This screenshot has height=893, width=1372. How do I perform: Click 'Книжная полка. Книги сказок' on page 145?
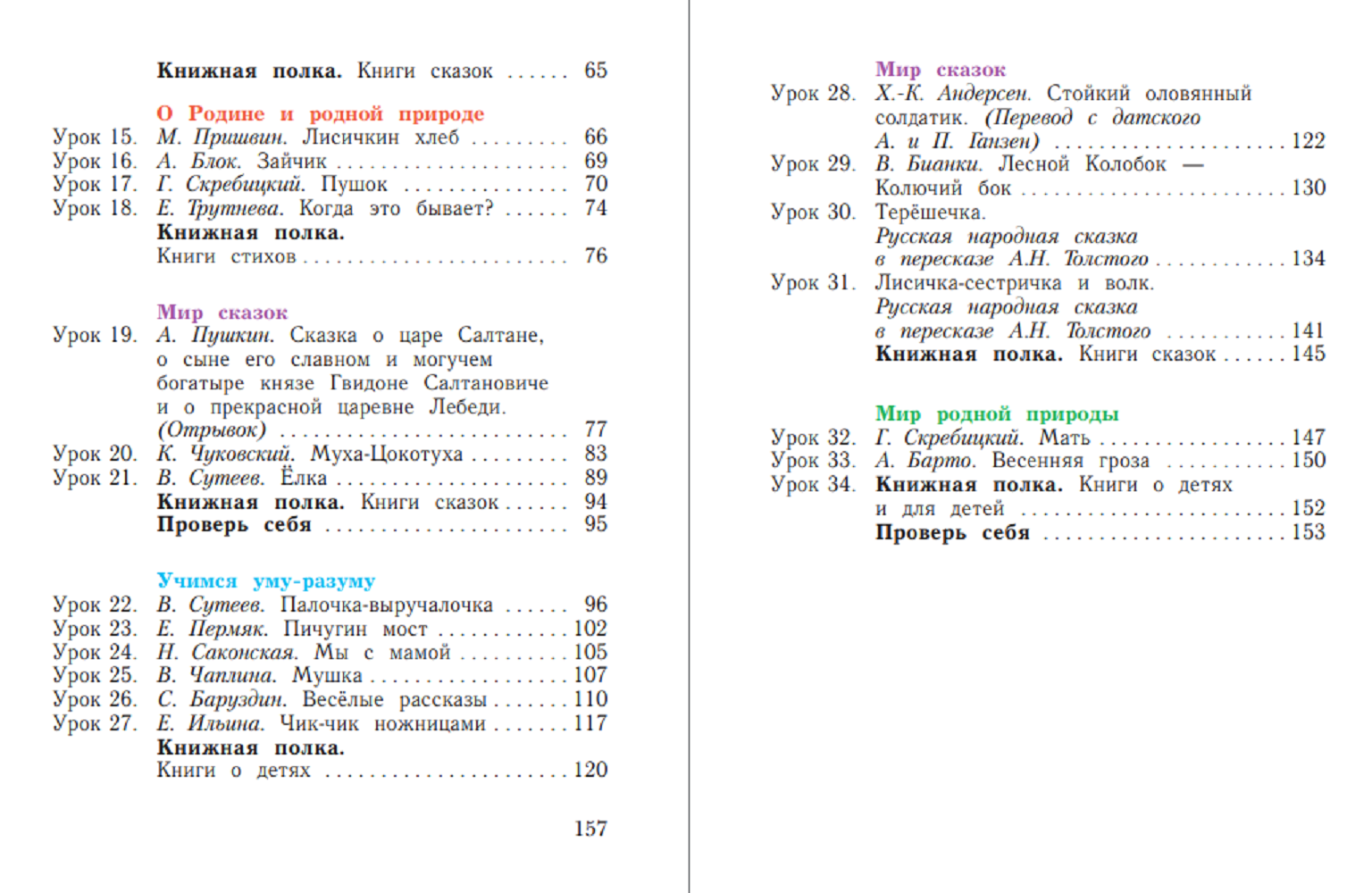click(1100, 355)
